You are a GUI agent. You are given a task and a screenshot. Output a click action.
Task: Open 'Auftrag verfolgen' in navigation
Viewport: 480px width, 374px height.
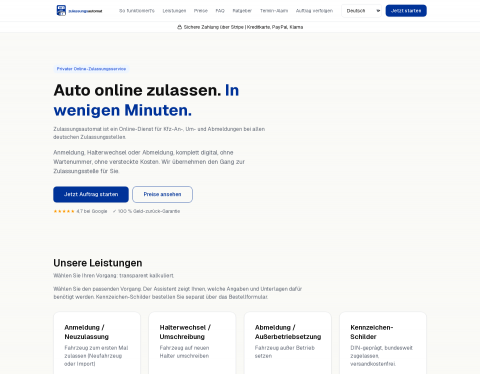[314, 11]
